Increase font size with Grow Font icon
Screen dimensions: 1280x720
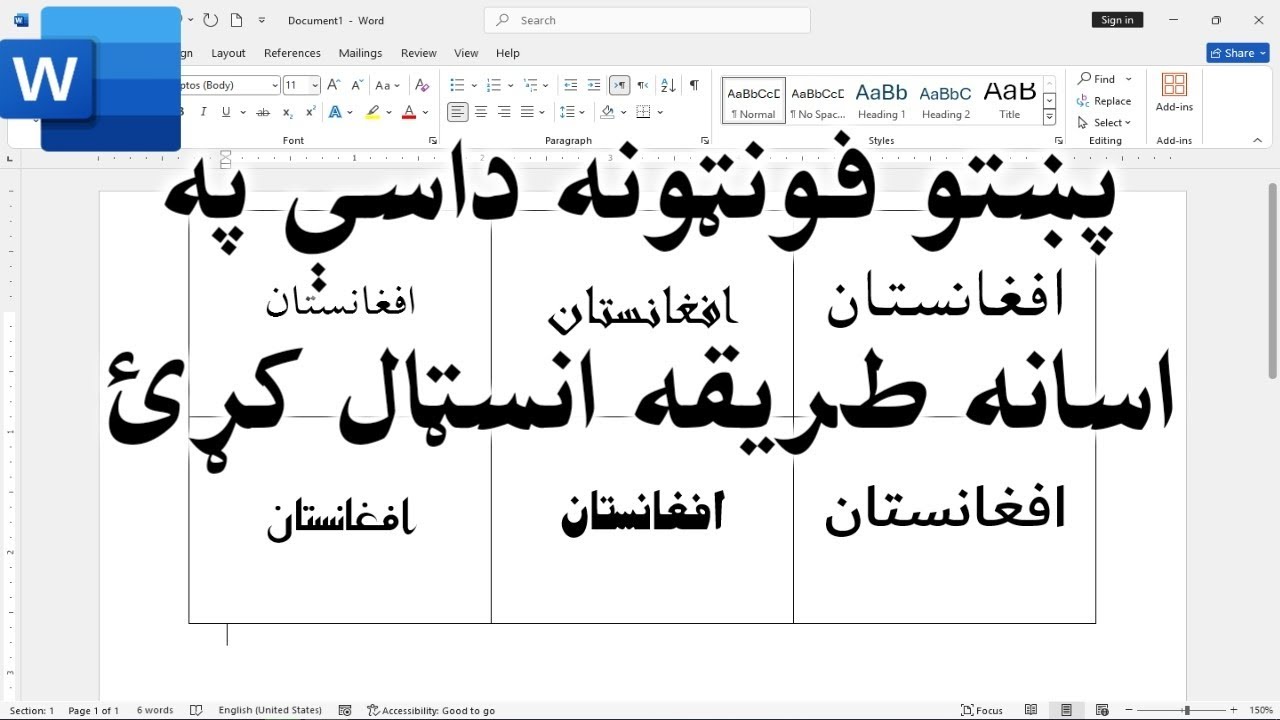pyautogui.click(x=334, y=85)
